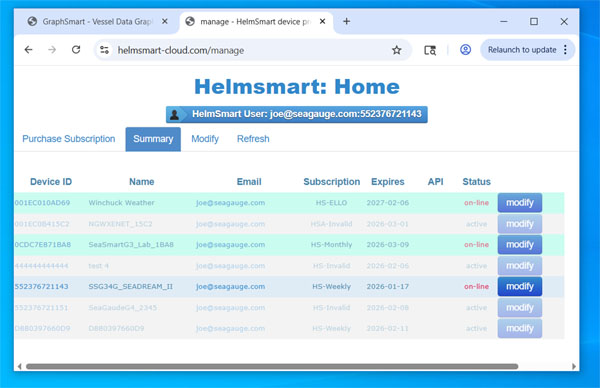Click the Expires column header
This screenshot has height=388, width=600.
(388, 182)
